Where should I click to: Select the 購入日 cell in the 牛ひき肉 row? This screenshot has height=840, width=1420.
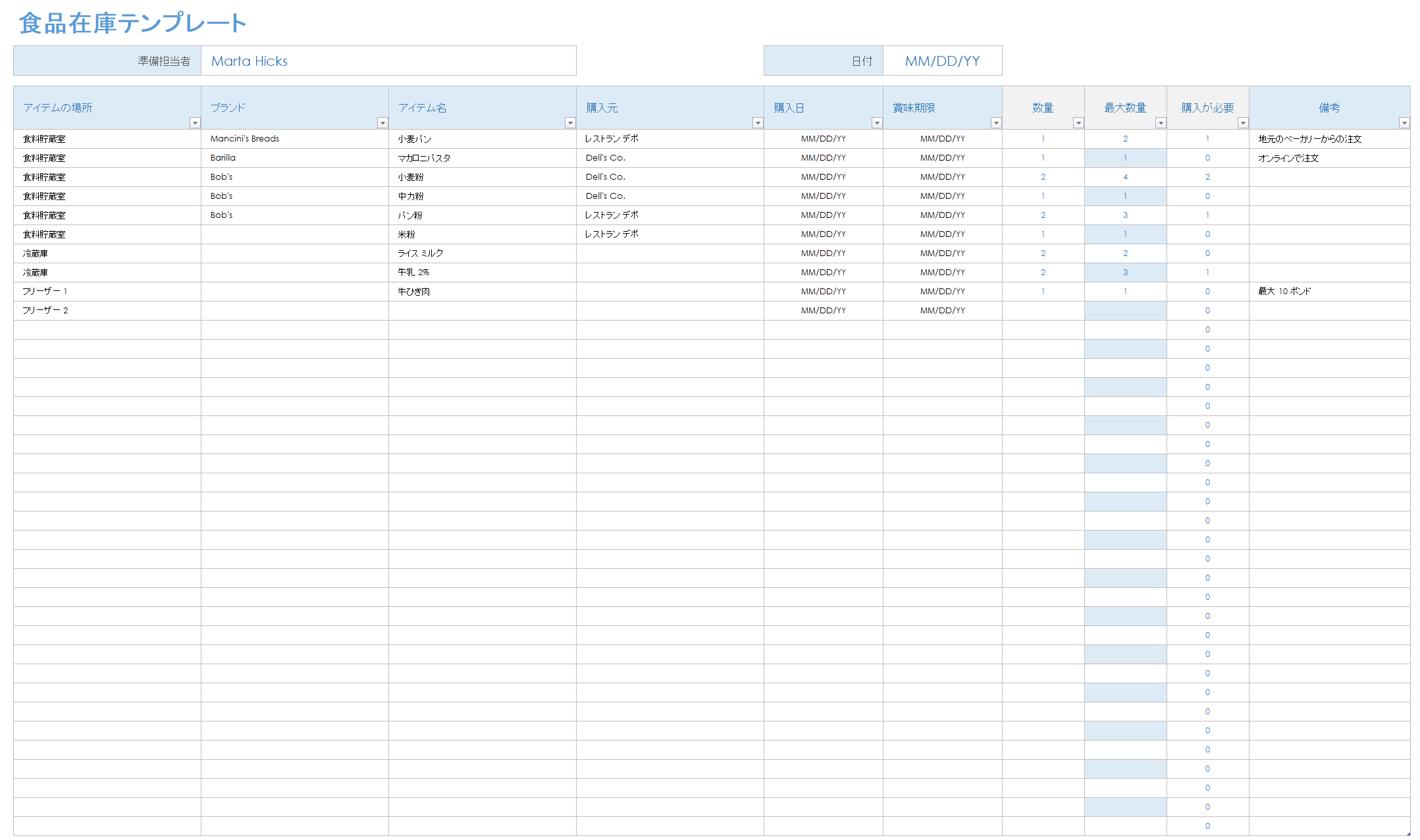[824, 292]
